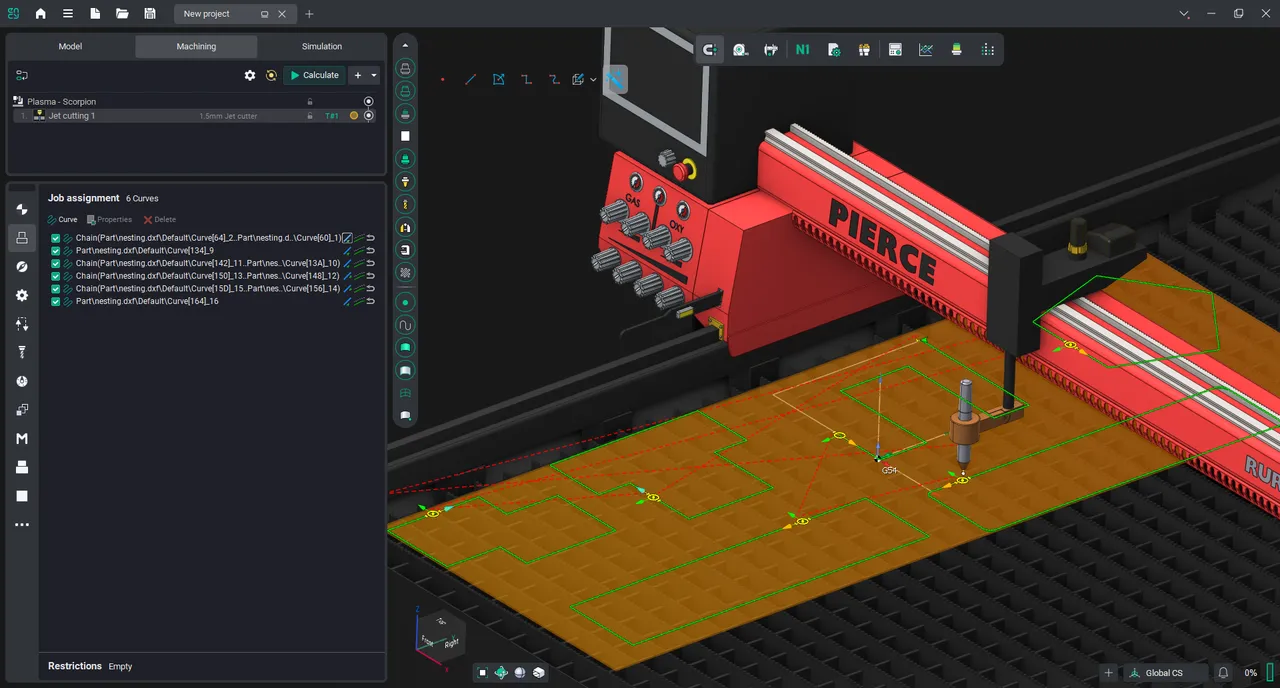Select the red point drawing tool
The width and height of the screenshot is (1280, 688).
442,79
